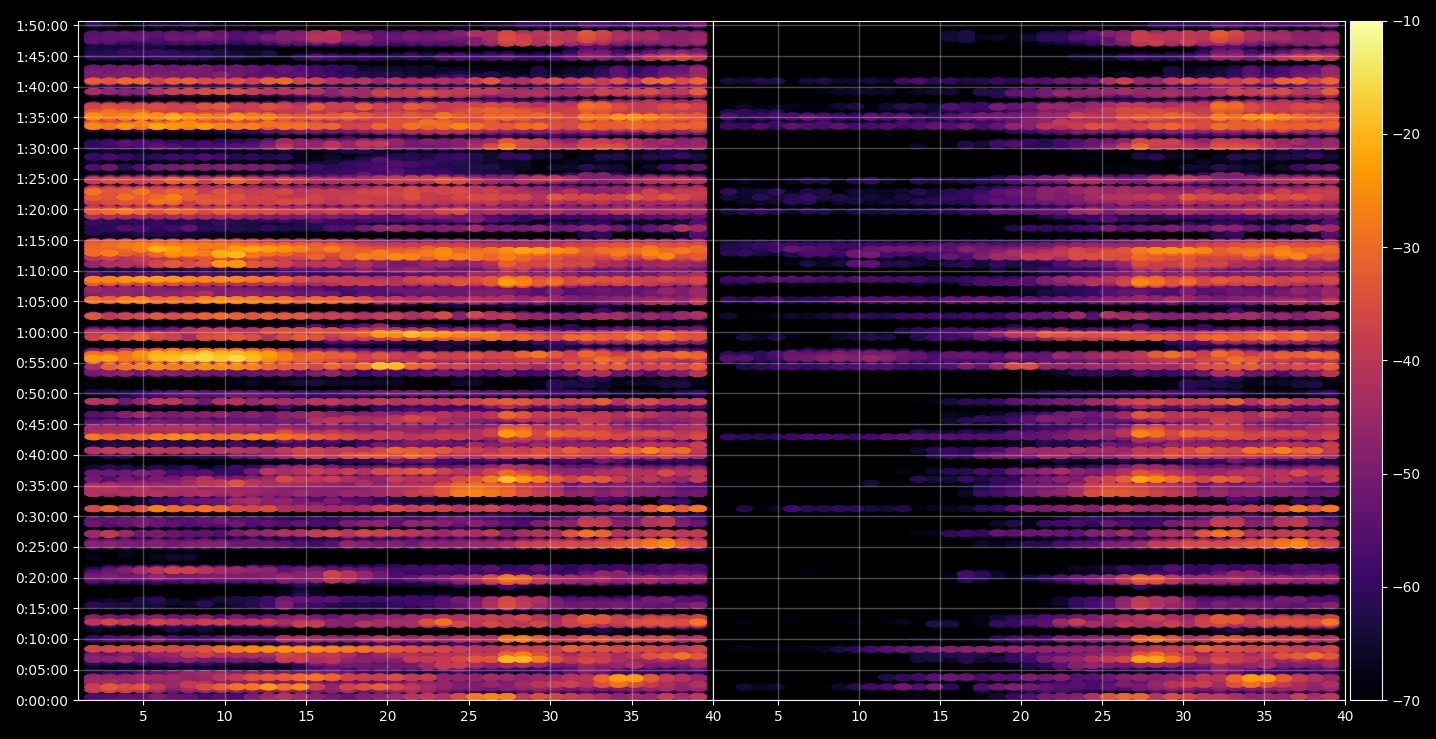Select the 1:00:00 tick label
1436x739 pixels.
pyautogui.click(x=43, y=332)
